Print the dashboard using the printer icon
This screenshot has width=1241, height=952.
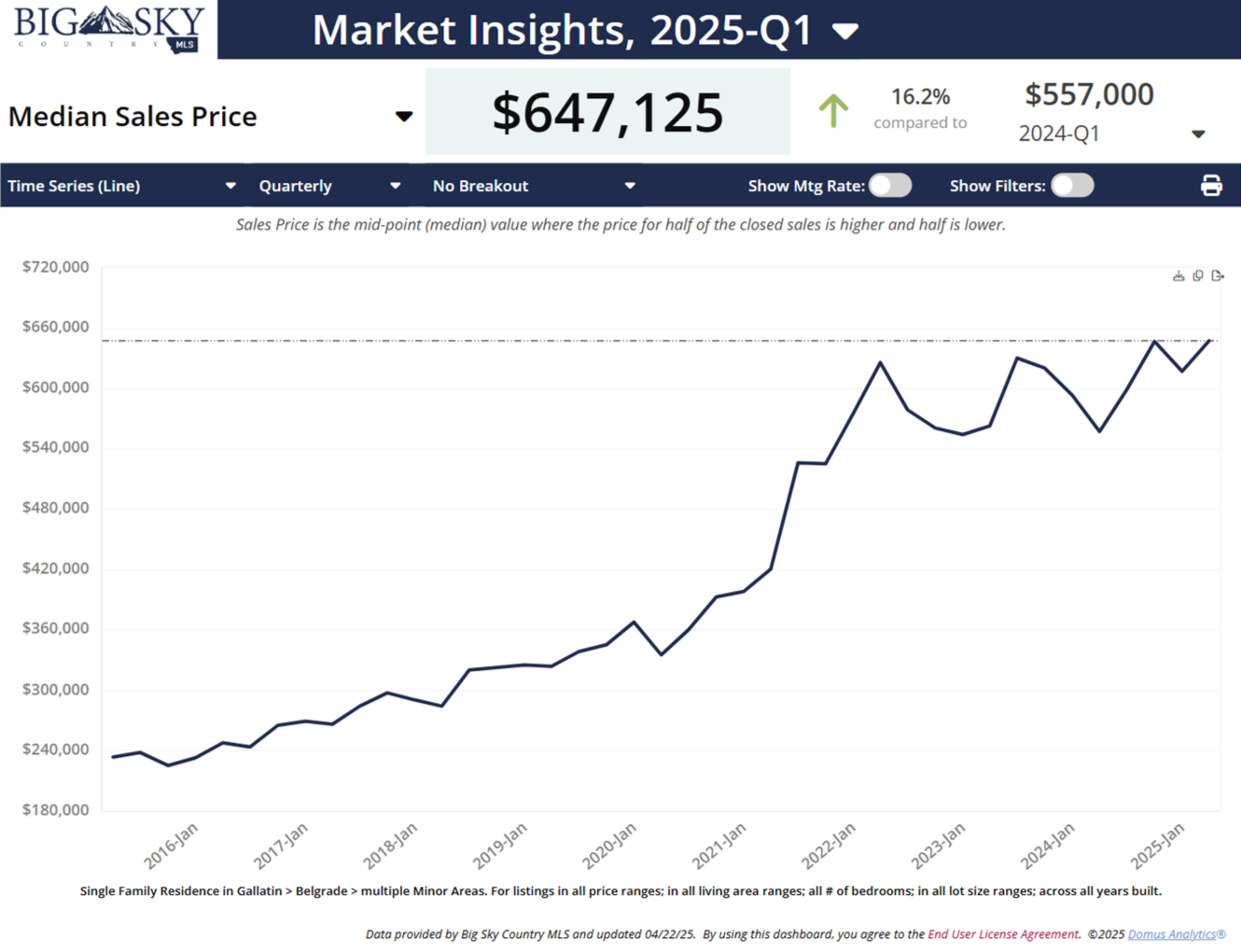point(1211,186)
